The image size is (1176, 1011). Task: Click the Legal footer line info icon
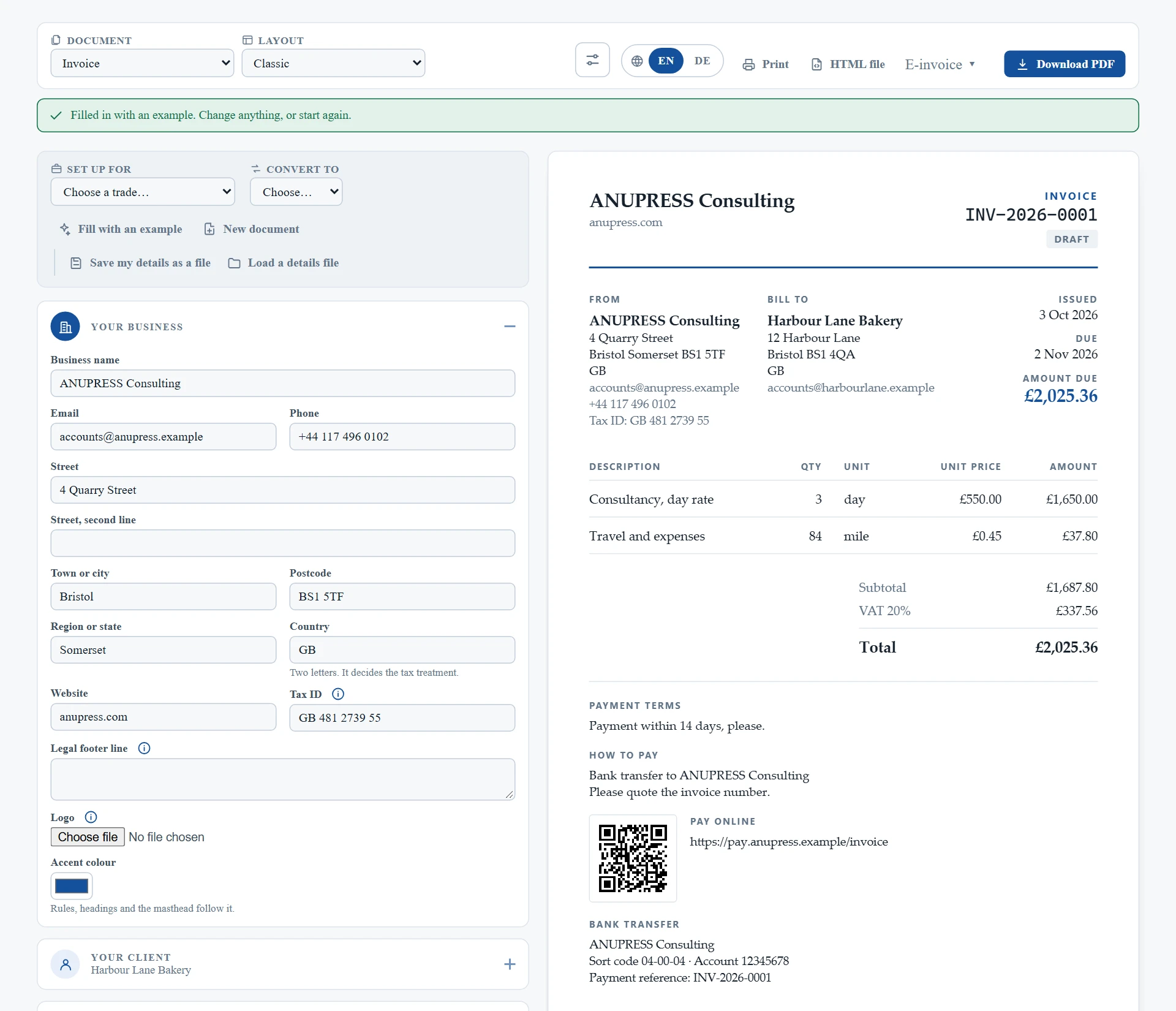coord(144,748)
